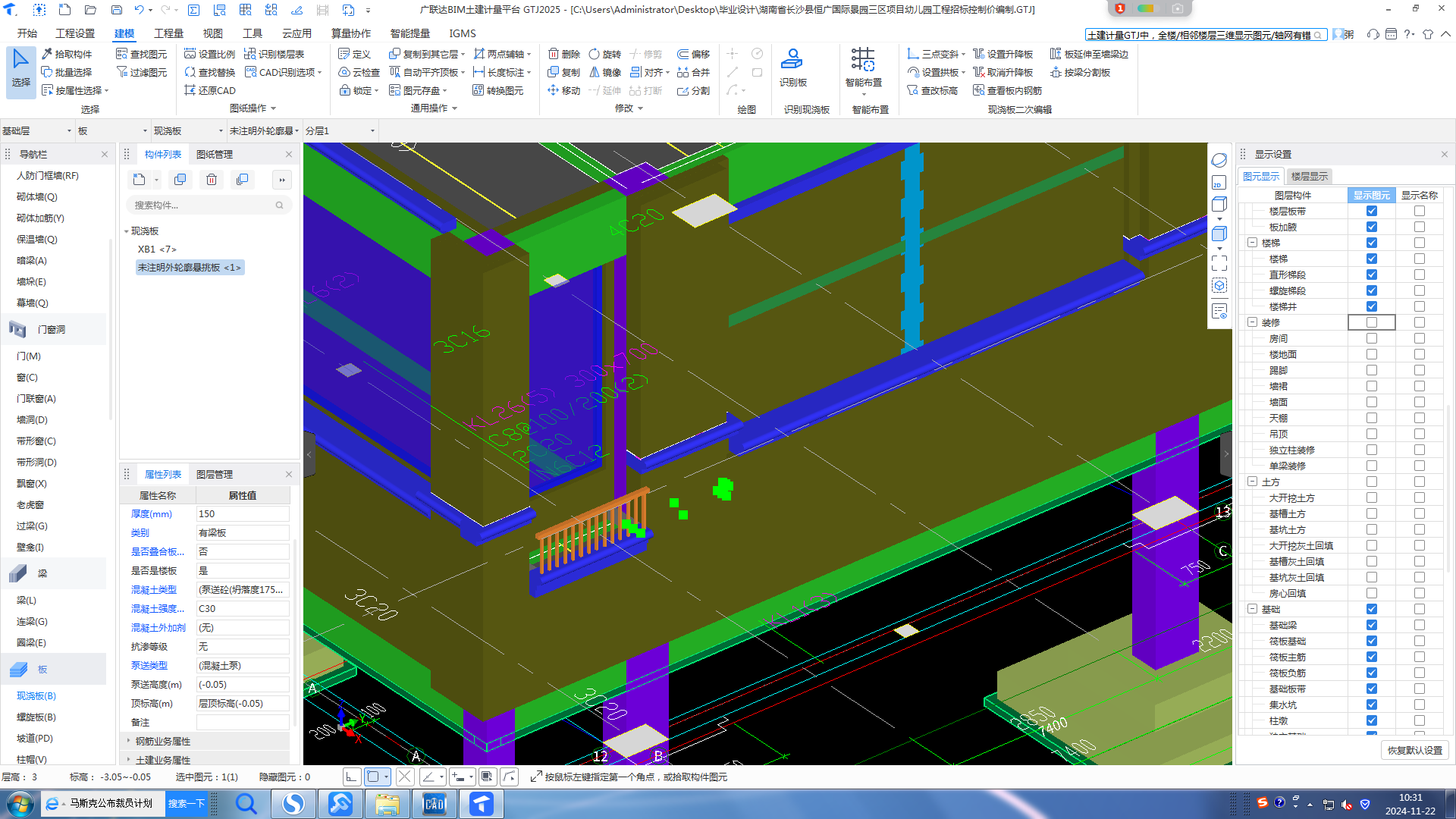Click the orbit view icon on the viewport toolbar

coord(1219,160)
